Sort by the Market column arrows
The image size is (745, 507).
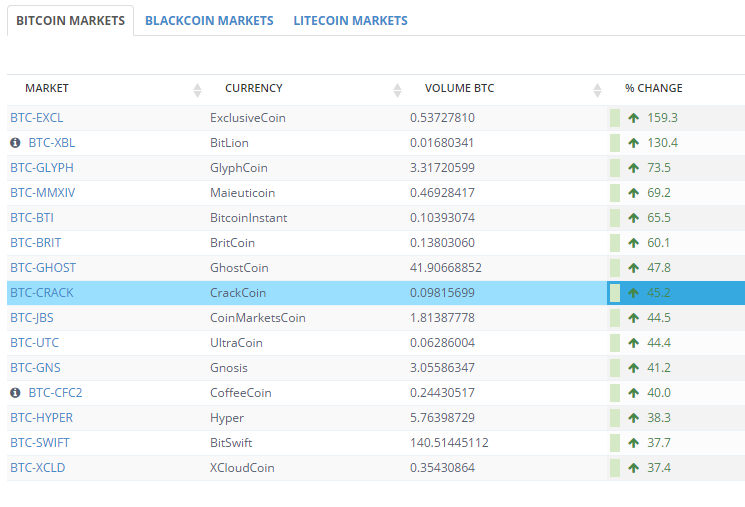point(197,90)
